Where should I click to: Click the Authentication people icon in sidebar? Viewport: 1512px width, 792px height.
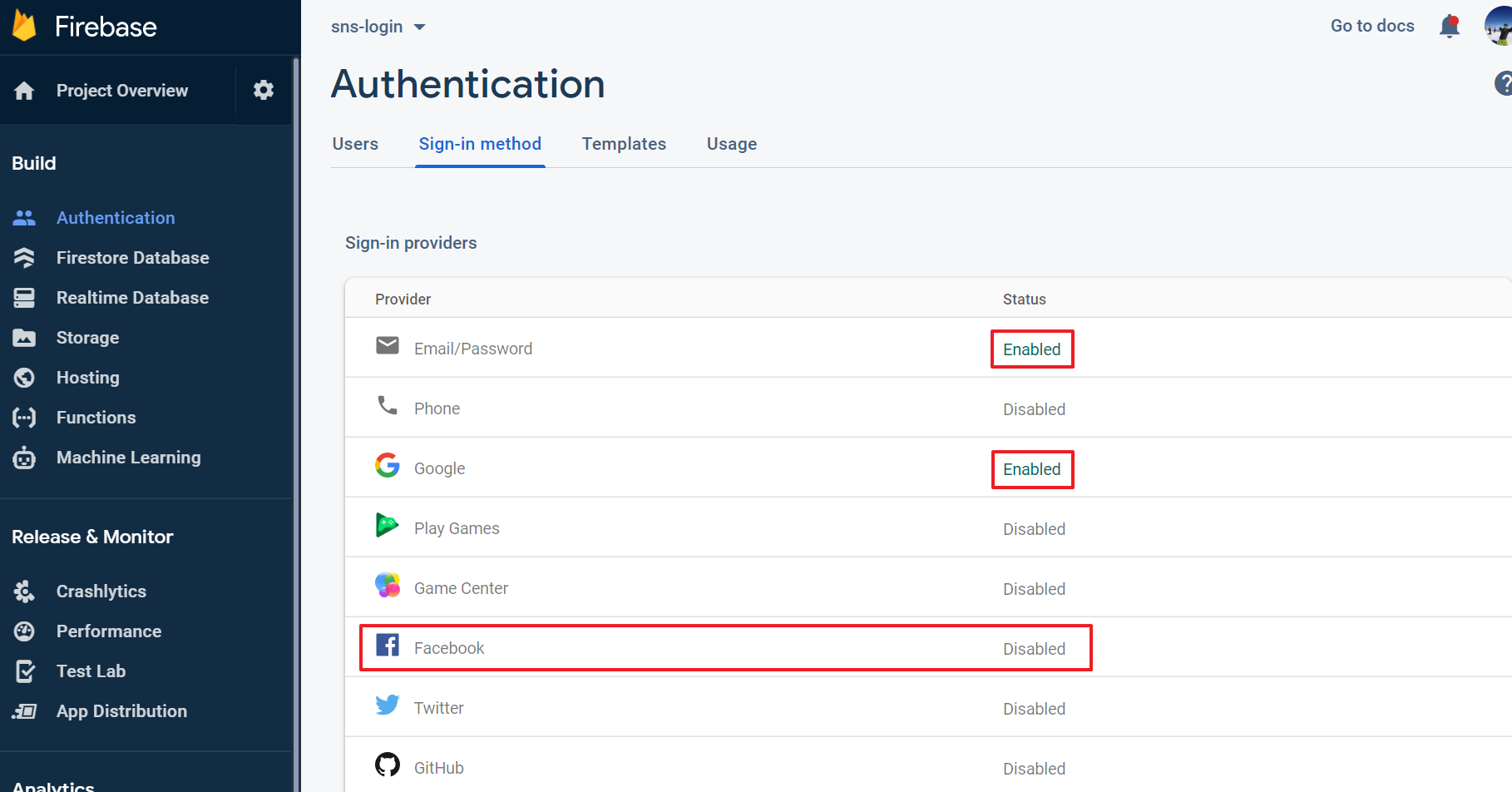click(x=24, y=218)
